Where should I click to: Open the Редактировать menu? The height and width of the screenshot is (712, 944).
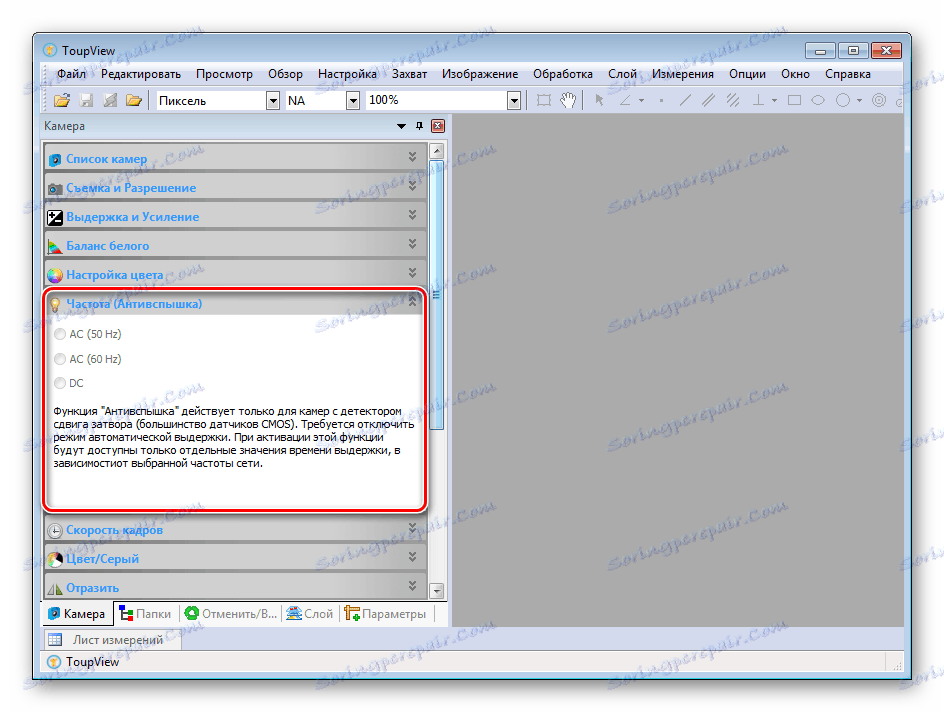(x=141, y=74)
